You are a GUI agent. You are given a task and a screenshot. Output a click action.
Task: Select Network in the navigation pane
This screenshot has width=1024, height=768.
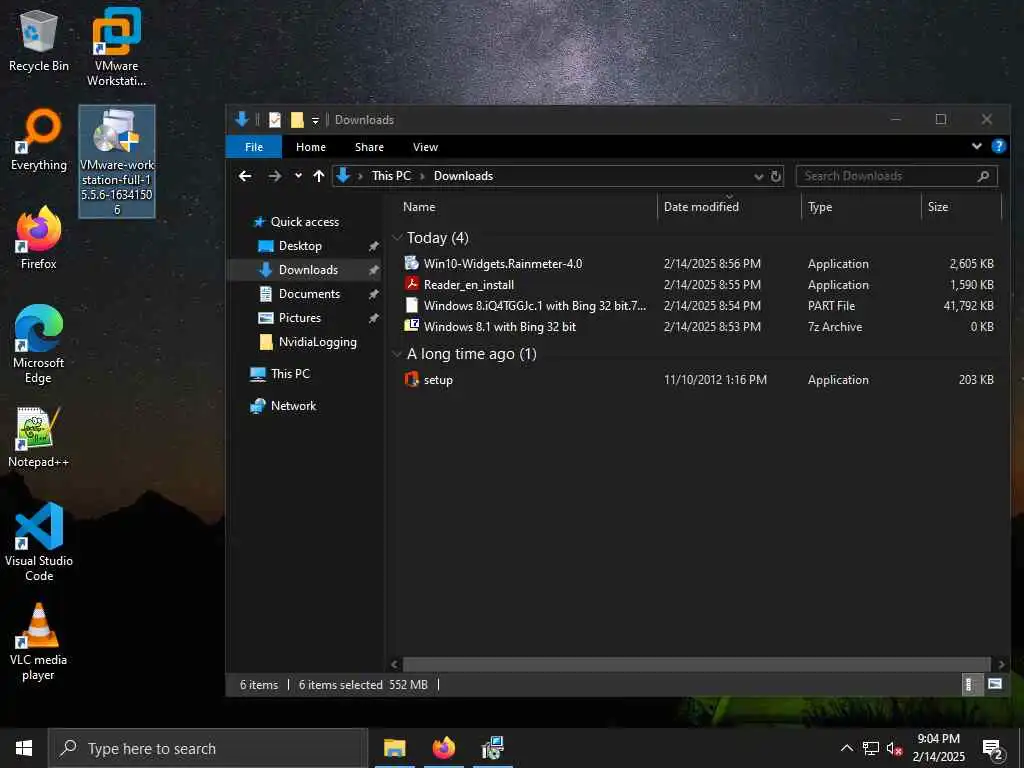293,406
